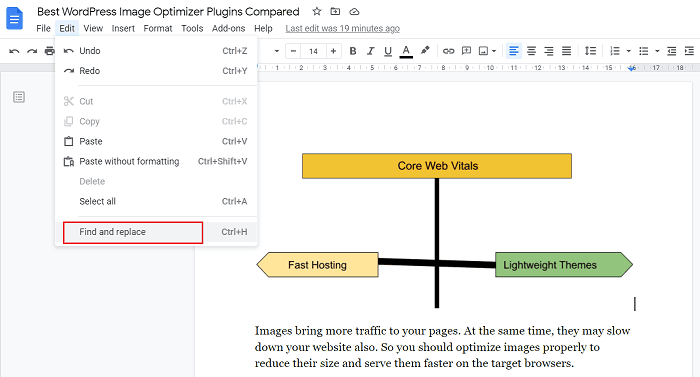Select the Core Web Vitals shape
Screen dimensions: 700x377
tap(437, 166)
